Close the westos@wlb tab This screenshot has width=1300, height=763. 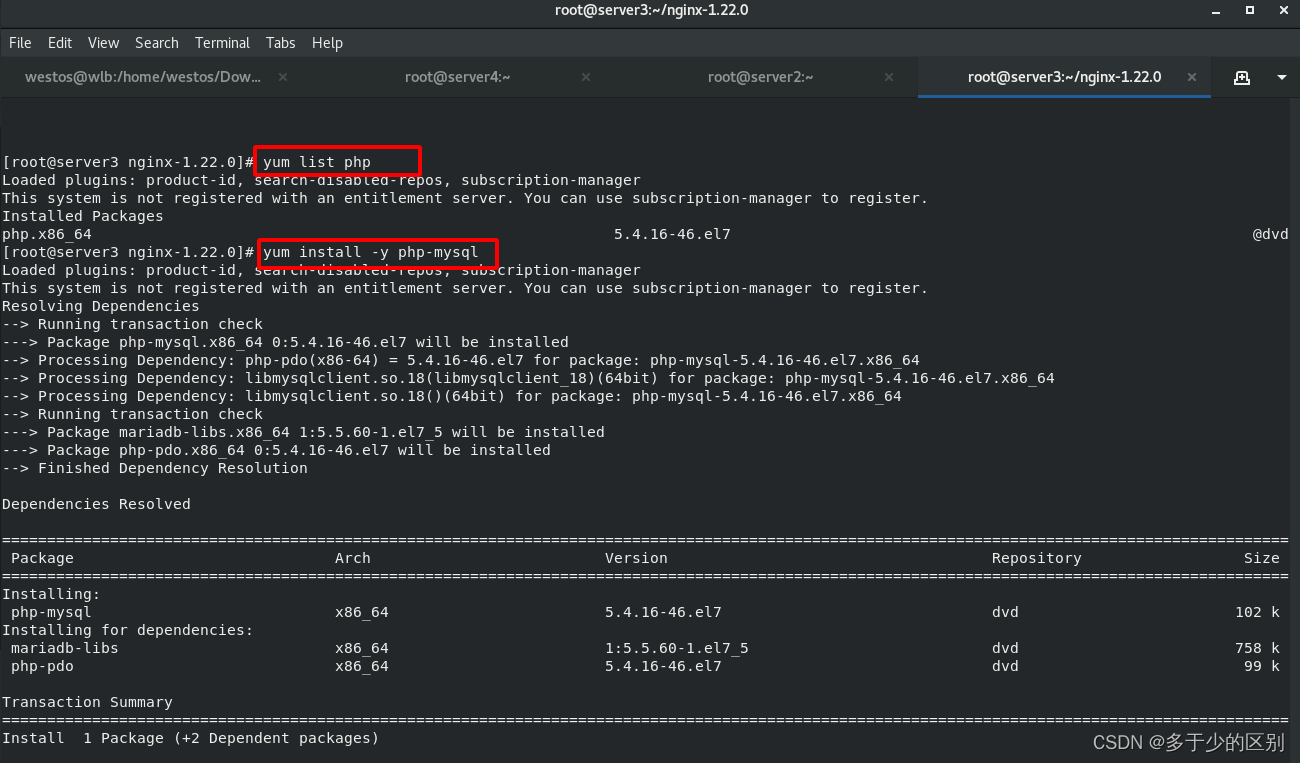282,77
